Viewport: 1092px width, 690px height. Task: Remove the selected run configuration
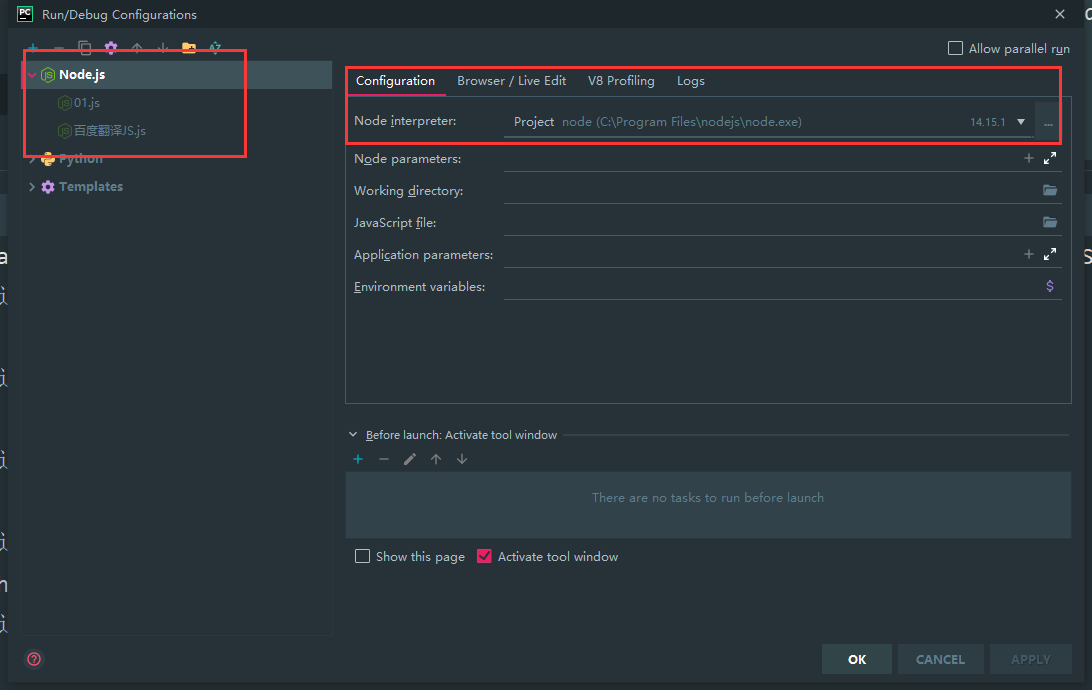point(59,48)
